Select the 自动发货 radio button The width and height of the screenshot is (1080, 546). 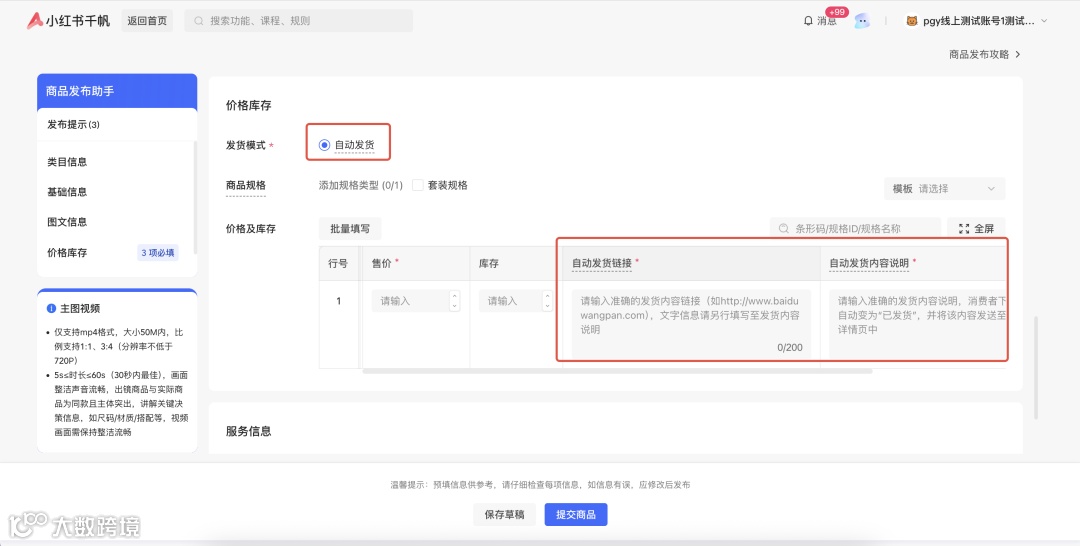324,145
